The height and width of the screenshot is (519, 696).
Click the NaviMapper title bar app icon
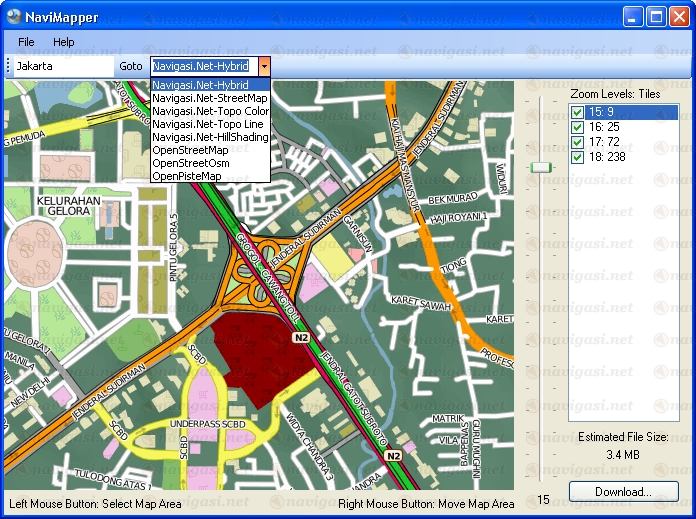click(13, 16)
